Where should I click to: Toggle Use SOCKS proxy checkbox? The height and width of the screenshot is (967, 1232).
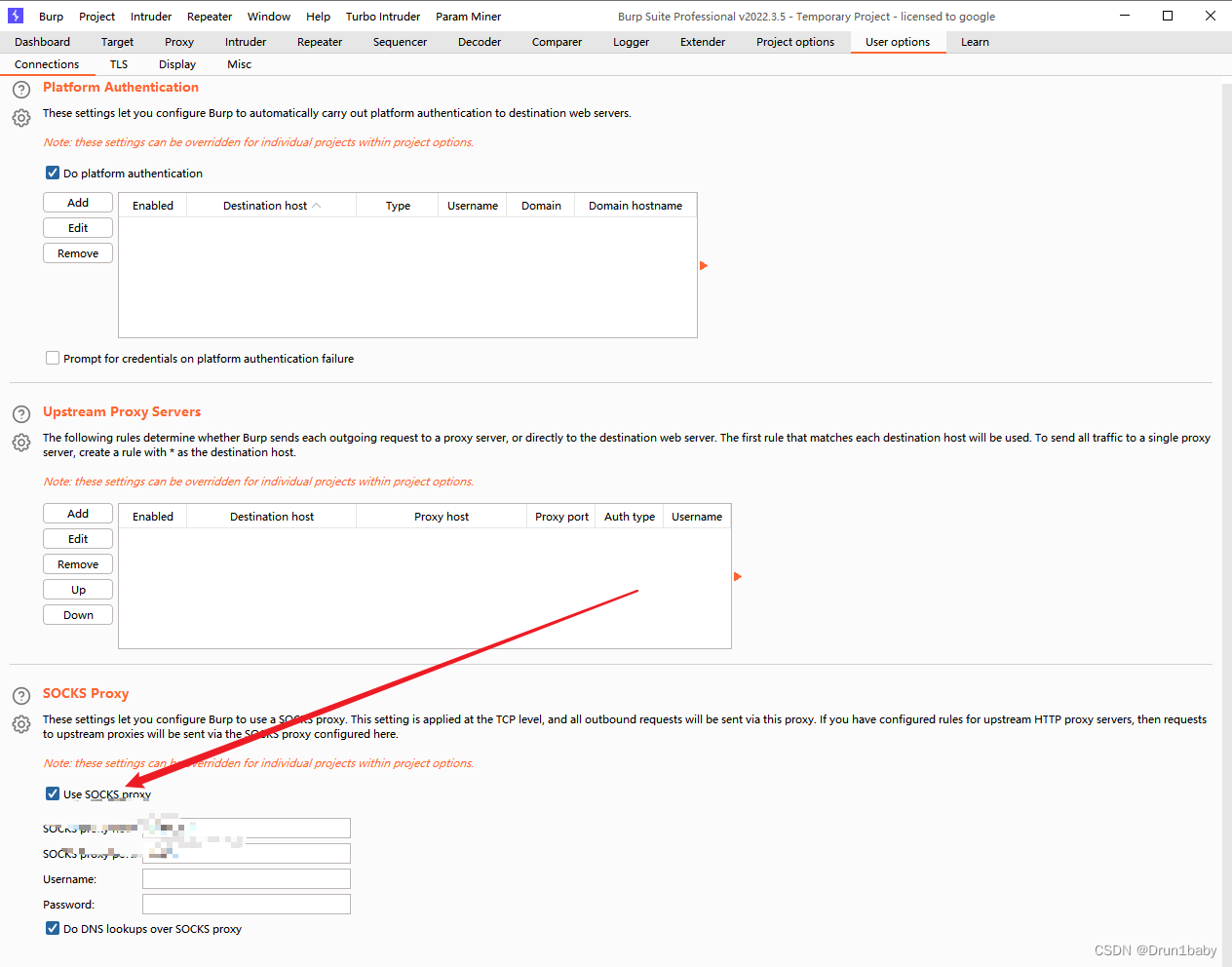pos(53,793)
